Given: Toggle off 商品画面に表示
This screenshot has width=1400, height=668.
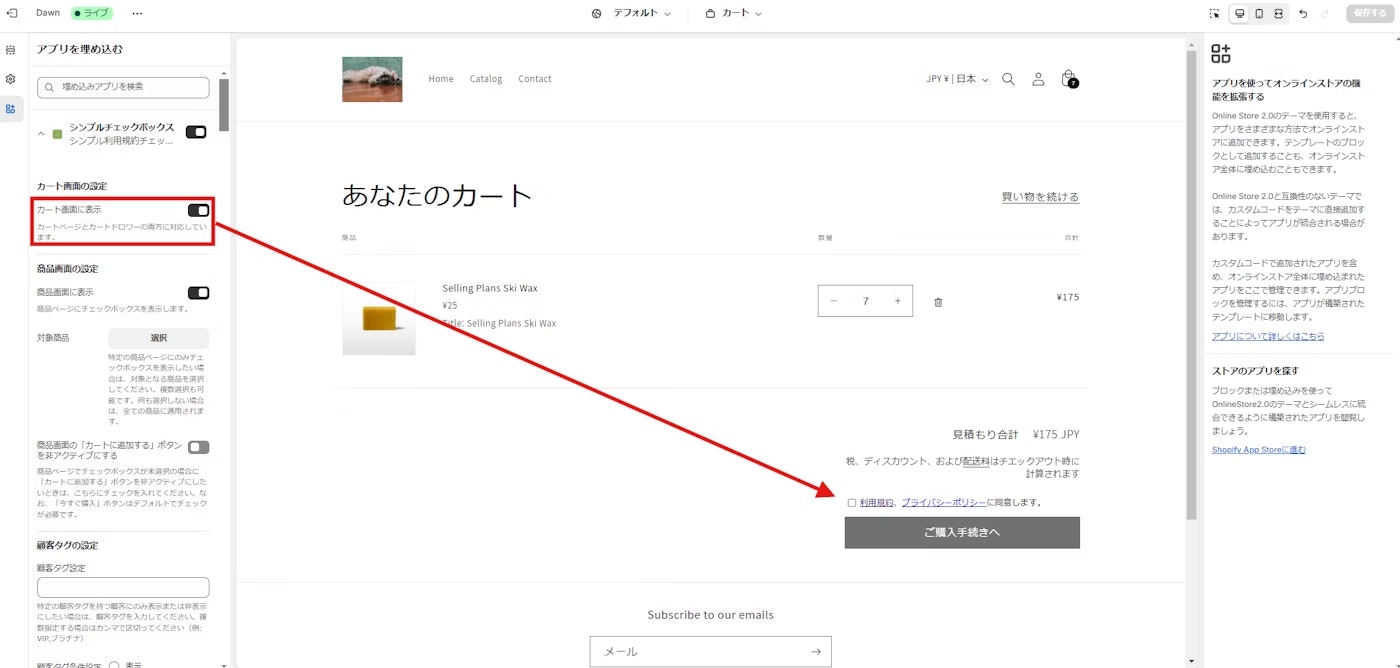Looking at the screenshot, I should (x=198, y=292).
